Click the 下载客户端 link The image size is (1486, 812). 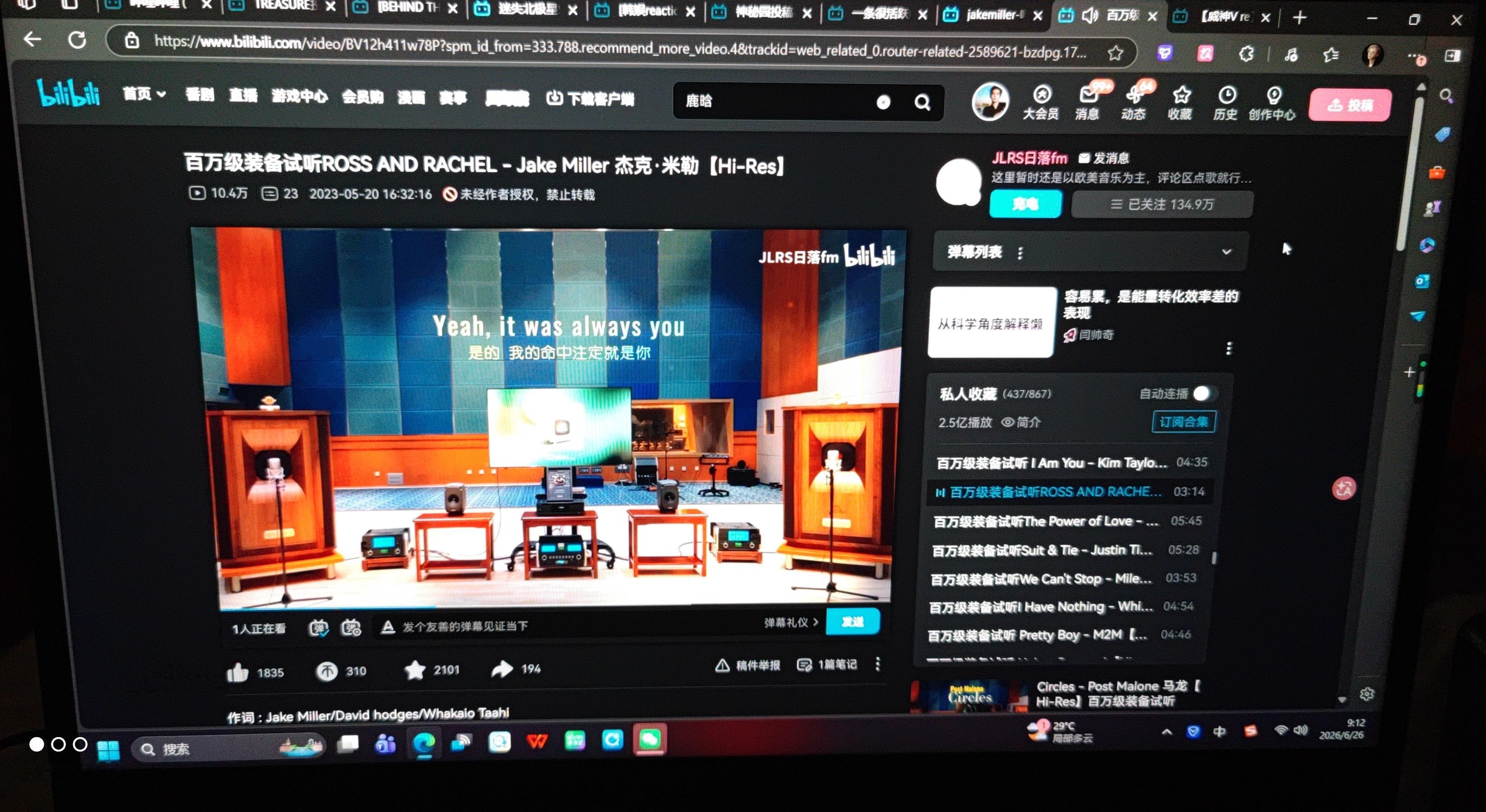[x=590, y=99]
